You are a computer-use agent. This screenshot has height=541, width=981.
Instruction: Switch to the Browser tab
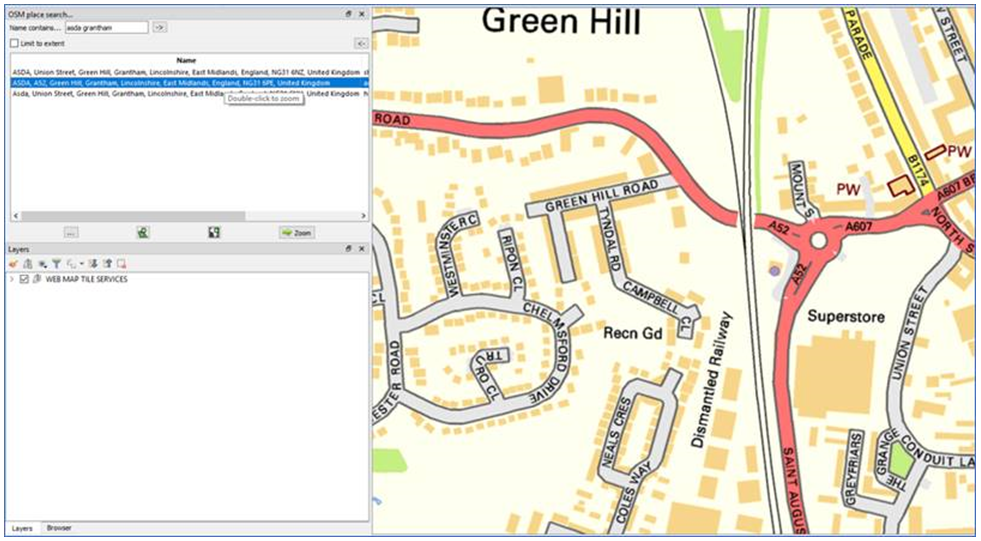click(x=59, y=528)
